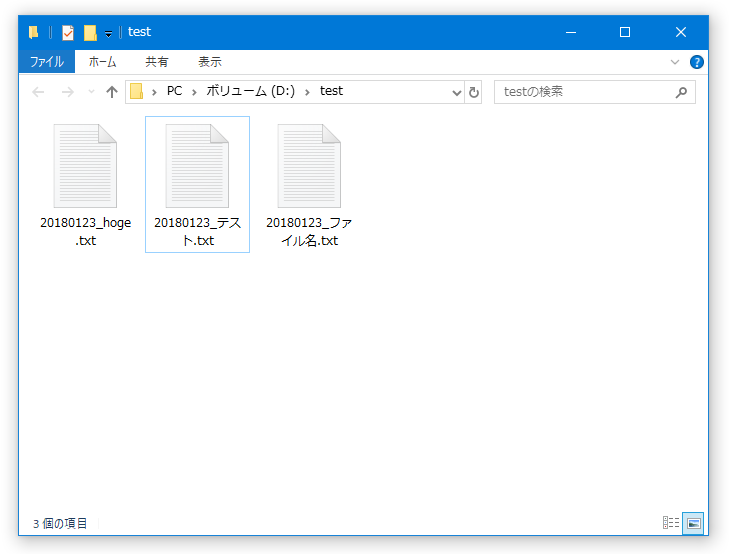729x554 pixels.
Task: Expand the chevron after PC in the address bar
Action: [194, 92]
